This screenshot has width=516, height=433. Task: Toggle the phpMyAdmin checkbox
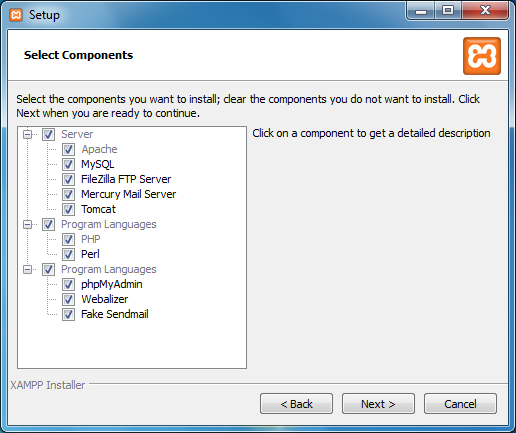pos(68,284)
